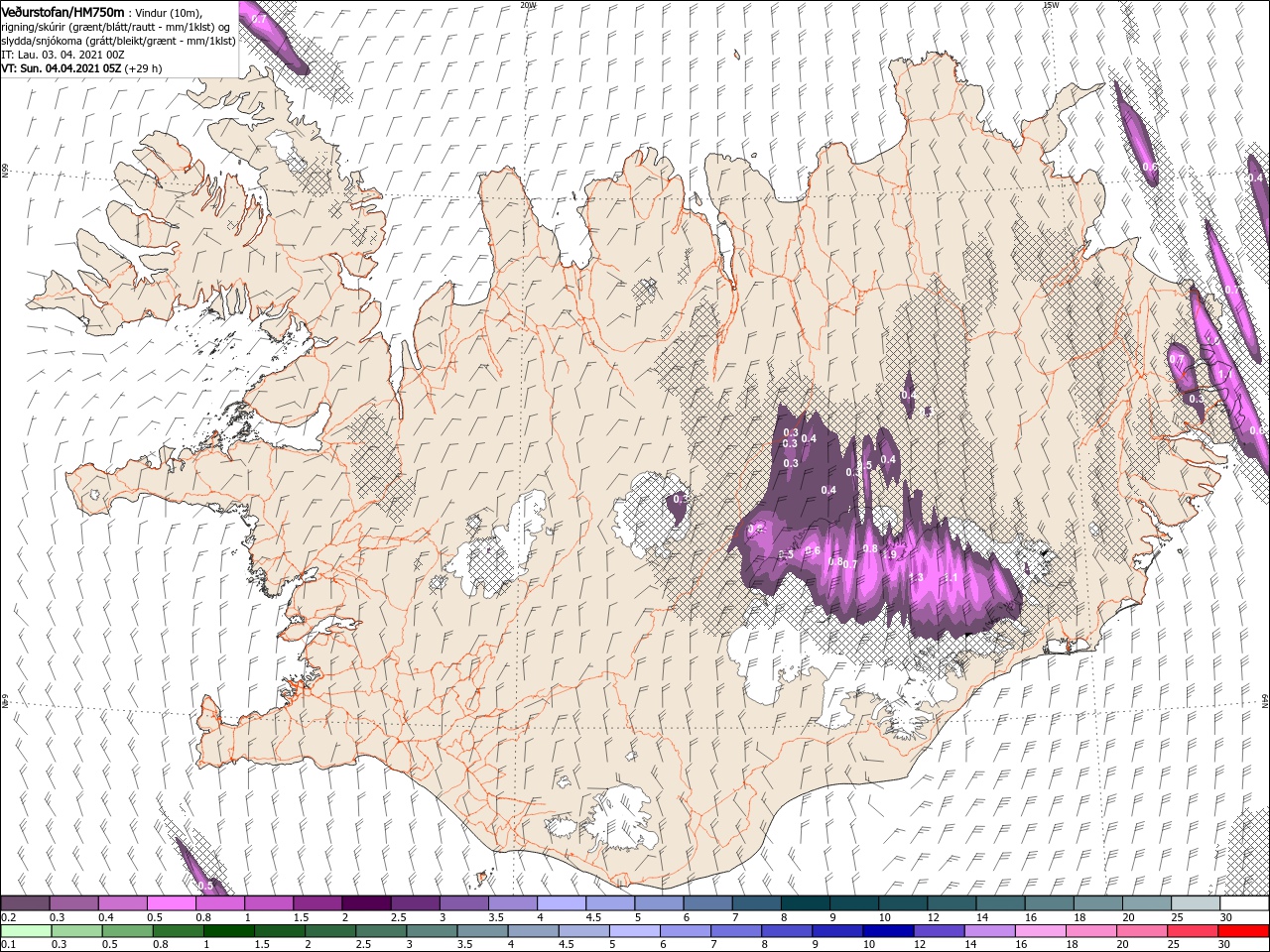Select the light pink swatch in the lower scale
This screenshot has width=1270, height=952.
[x=1041, y=931]
